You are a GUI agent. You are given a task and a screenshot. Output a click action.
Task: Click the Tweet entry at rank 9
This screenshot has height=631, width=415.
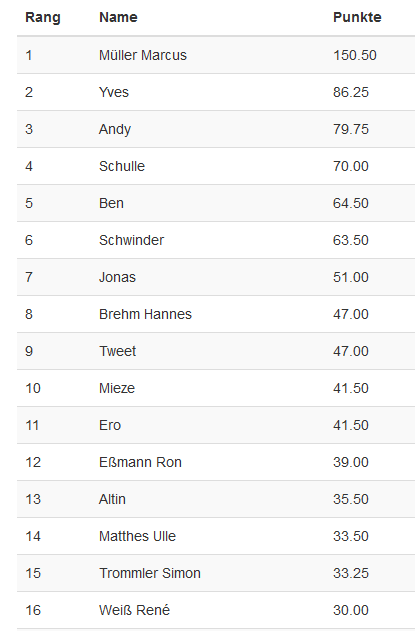(118, 351)
